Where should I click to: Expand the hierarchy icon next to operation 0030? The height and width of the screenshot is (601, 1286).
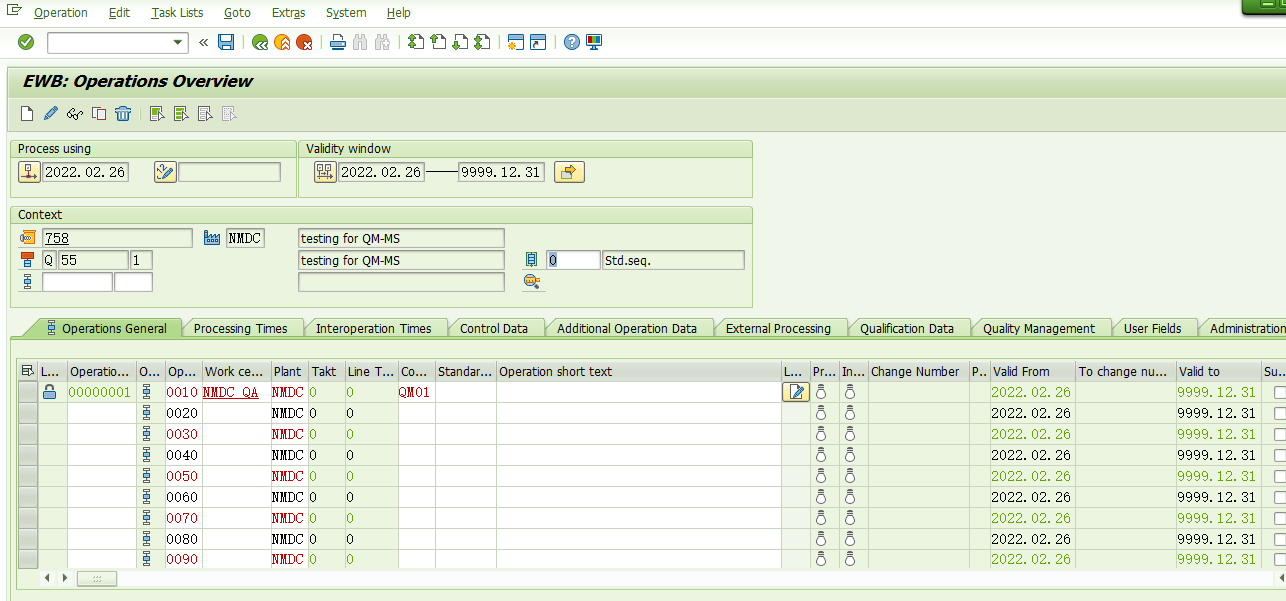click(146, 434)
